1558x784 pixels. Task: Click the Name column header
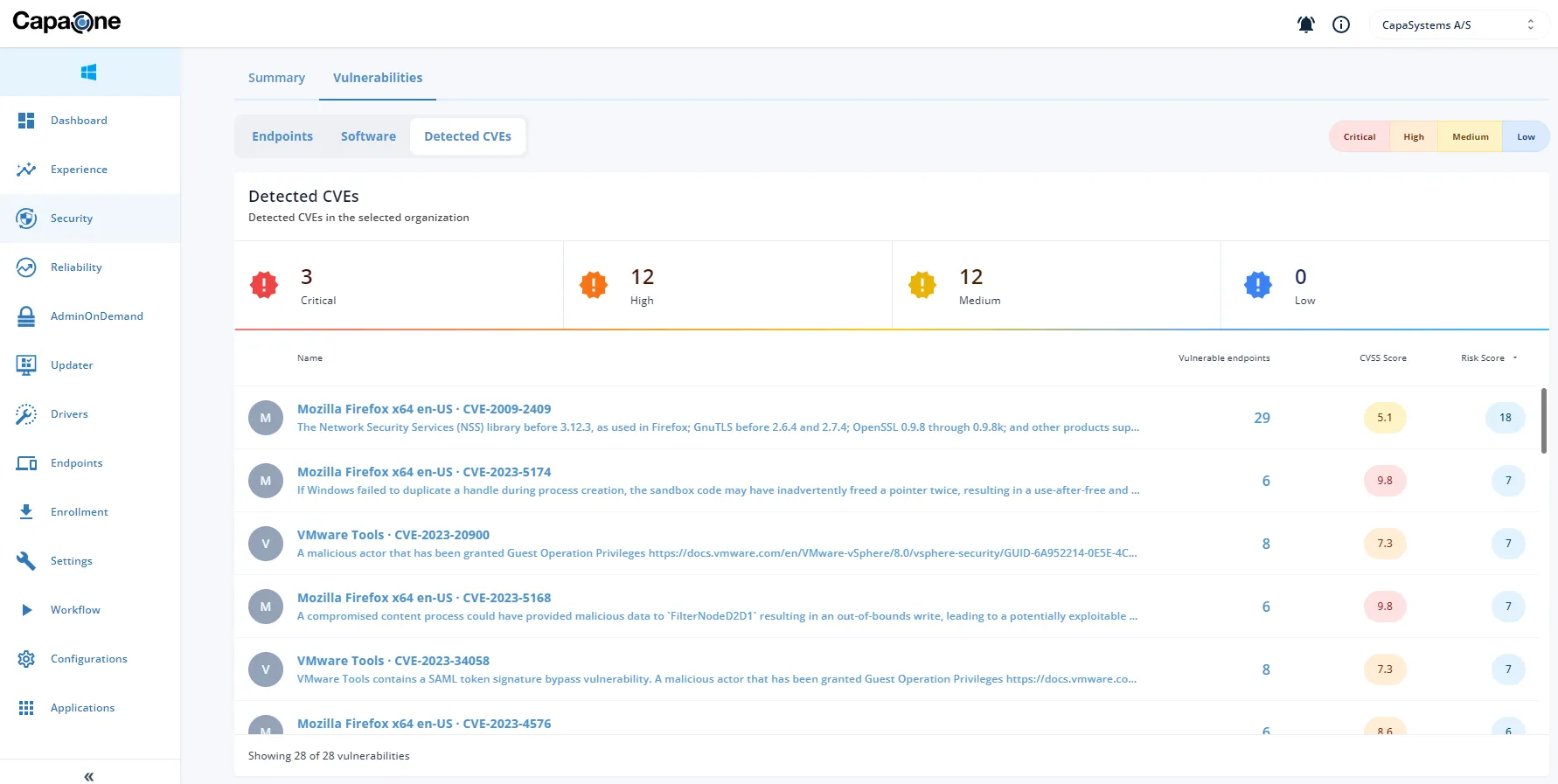tap(310, 358)
